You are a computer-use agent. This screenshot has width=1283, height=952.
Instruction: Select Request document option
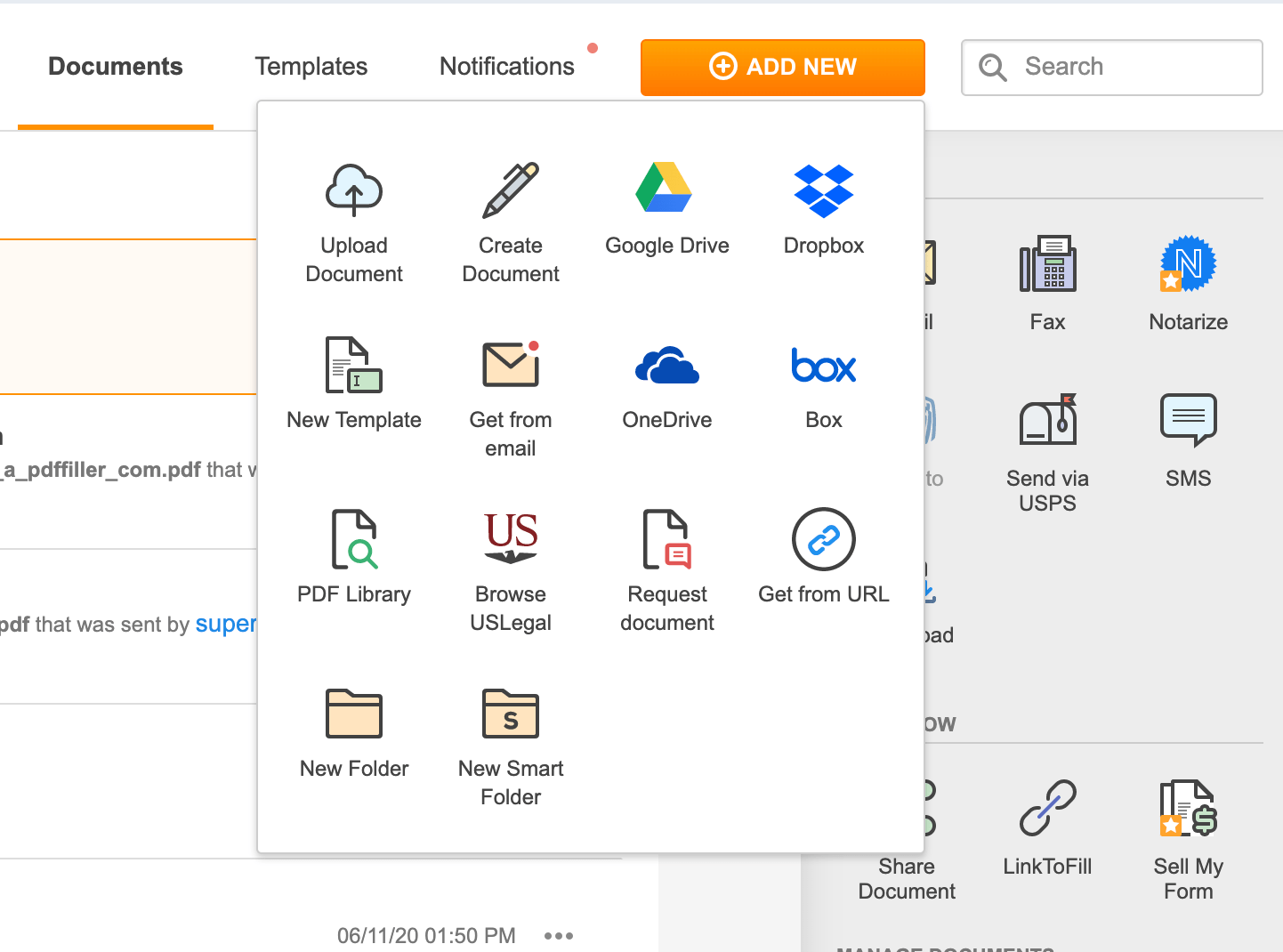pyautogui.click(x=667, y=570)
